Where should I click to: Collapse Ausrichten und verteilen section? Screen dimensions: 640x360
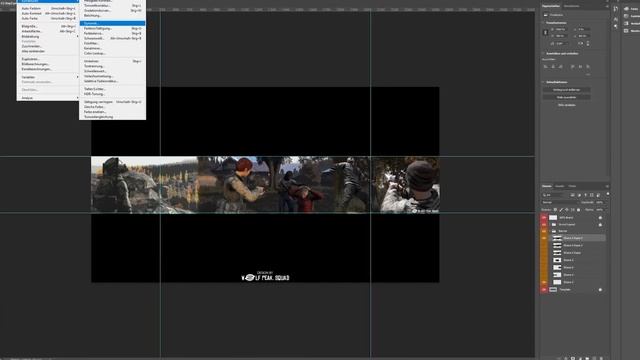pyautogui.click(x=544, y=53)
